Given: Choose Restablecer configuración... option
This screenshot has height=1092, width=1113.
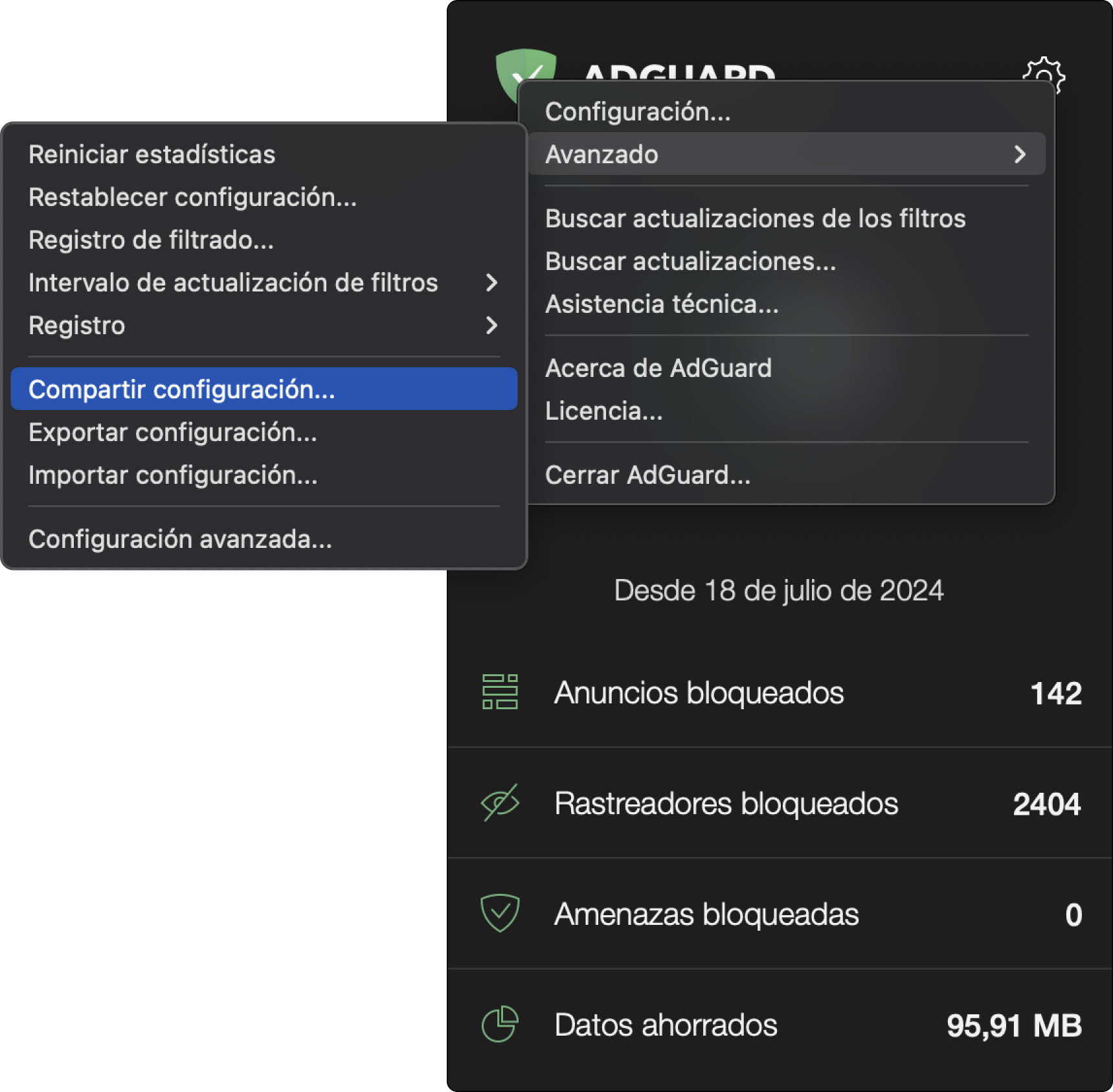Looking at the screenshot, I should 264,197.
